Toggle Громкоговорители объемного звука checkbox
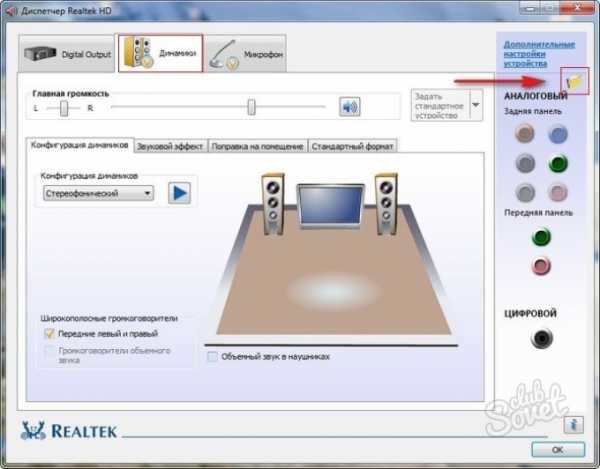This screenshot has width=600, height=469. coord(49,351)
